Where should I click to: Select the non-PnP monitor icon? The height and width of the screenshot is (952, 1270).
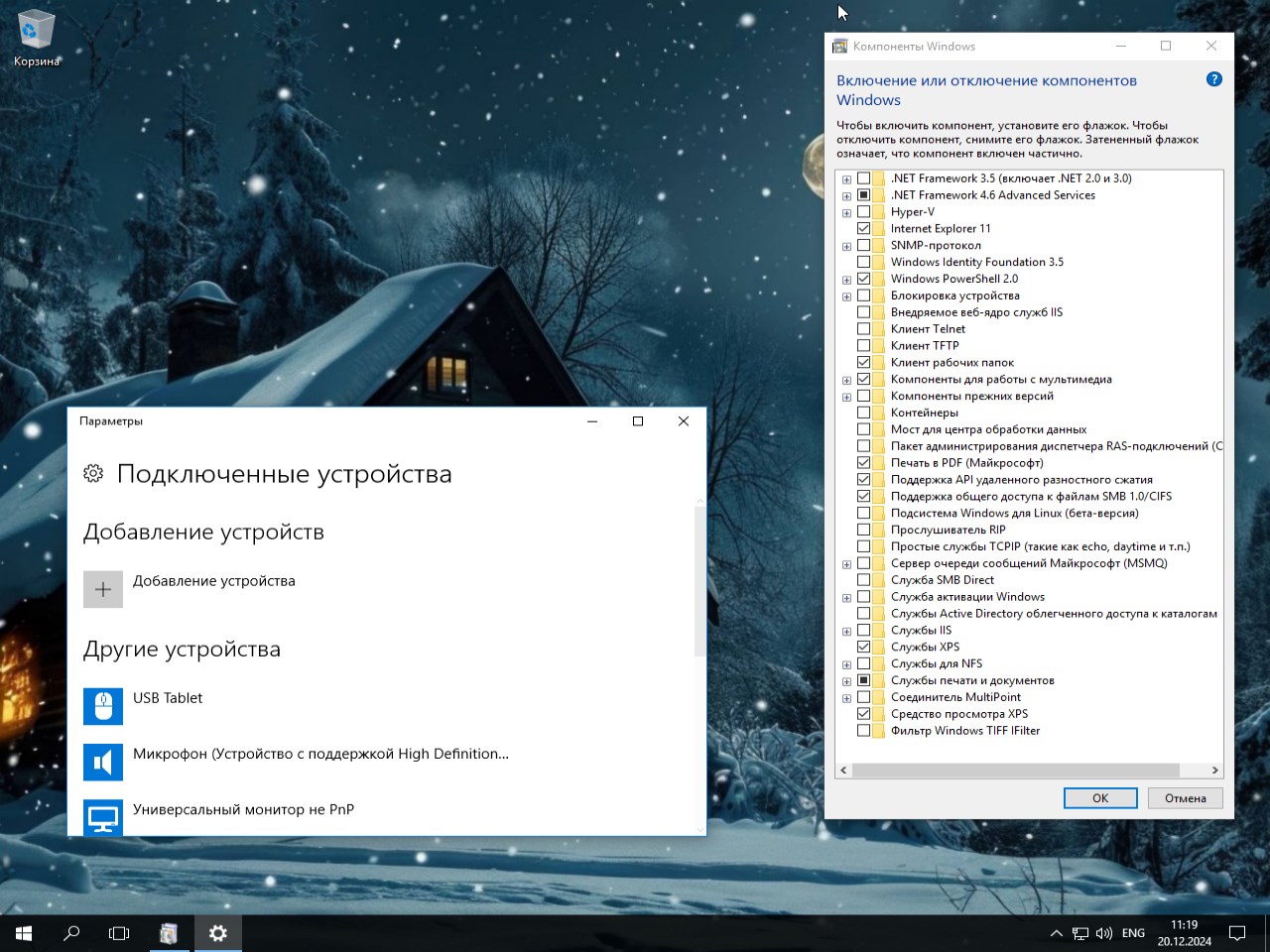click(103, 818)
